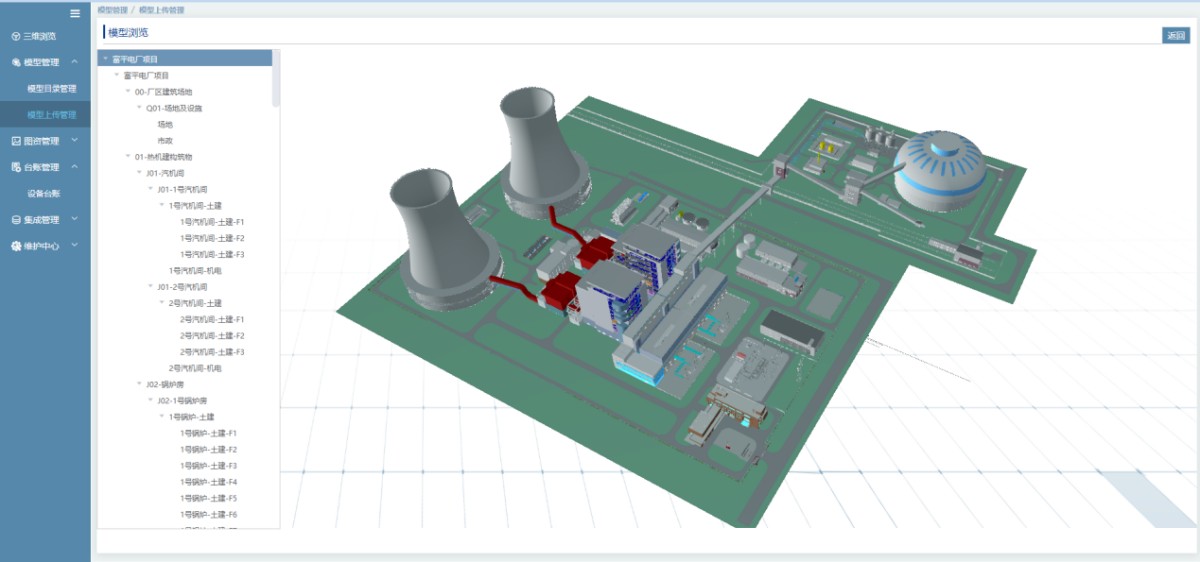This screenshot has height=562, width=1200.
Task: Collapse the J01-2号汽机间 tree arrow
Action: [150, 287]
